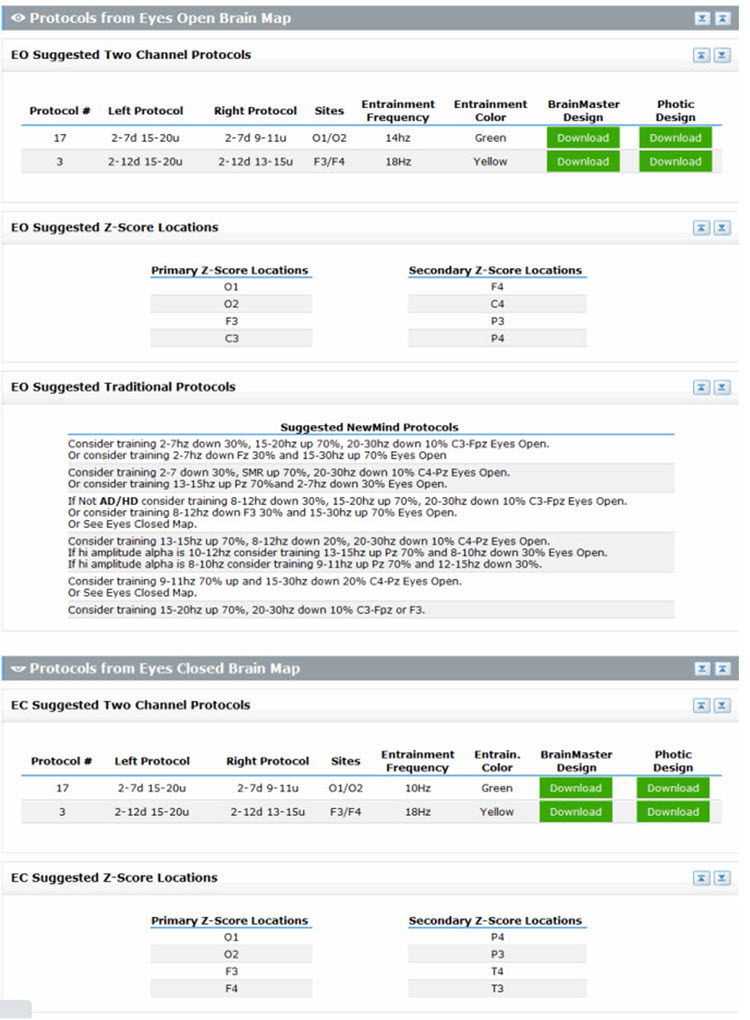The width and height of the screenshot is (750, 1020).
Task: Download BrainMaster Design for EO protocol 3
Action: tap(583, 162)
